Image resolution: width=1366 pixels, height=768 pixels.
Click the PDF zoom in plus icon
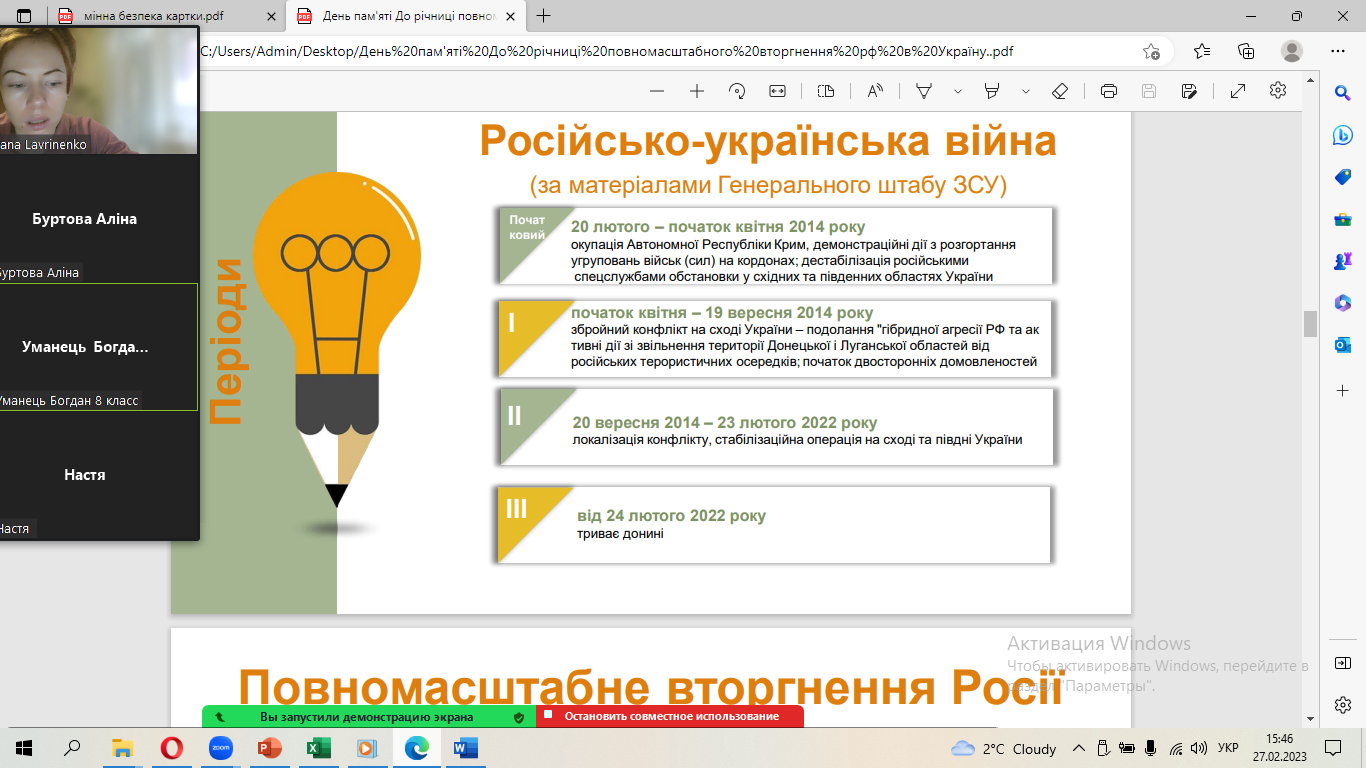pyautogui.click(x=697, y=91)
